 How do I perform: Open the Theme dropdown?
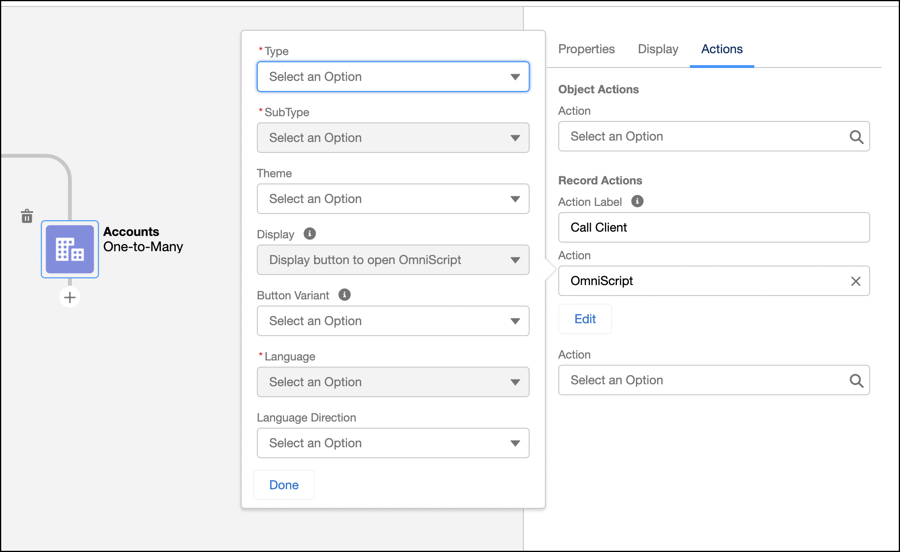(393, 199)
